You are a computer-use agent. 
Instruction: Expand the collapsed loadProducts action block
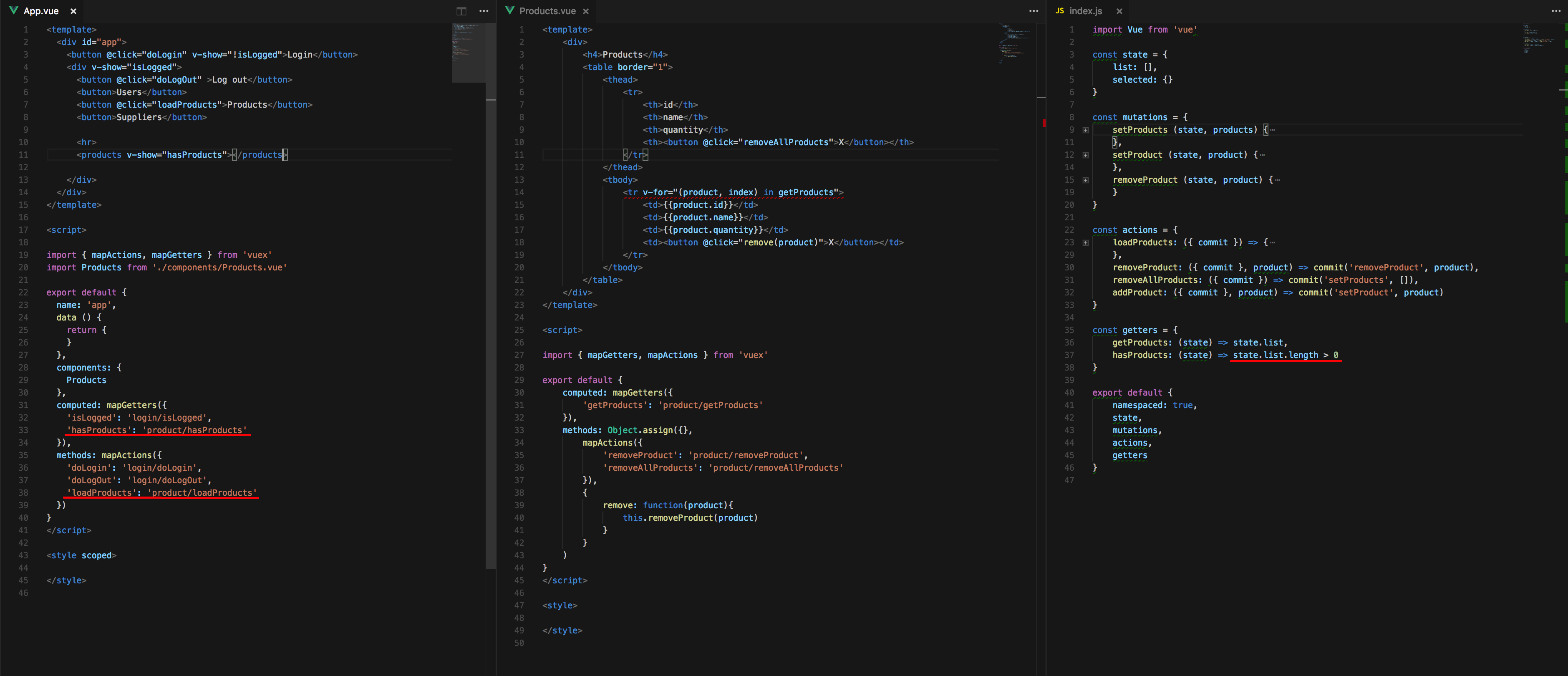coord(1085,242)
